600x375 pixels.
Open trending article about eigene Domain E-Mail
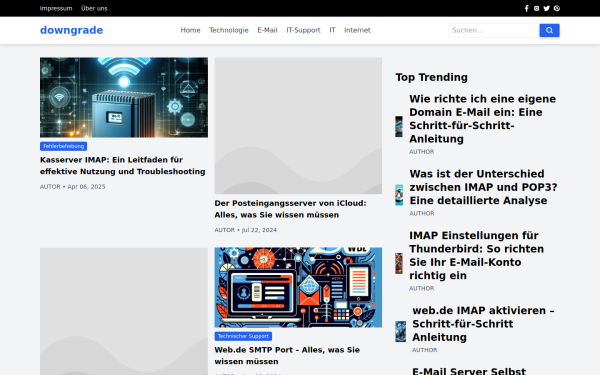click(x=483, y=119)
